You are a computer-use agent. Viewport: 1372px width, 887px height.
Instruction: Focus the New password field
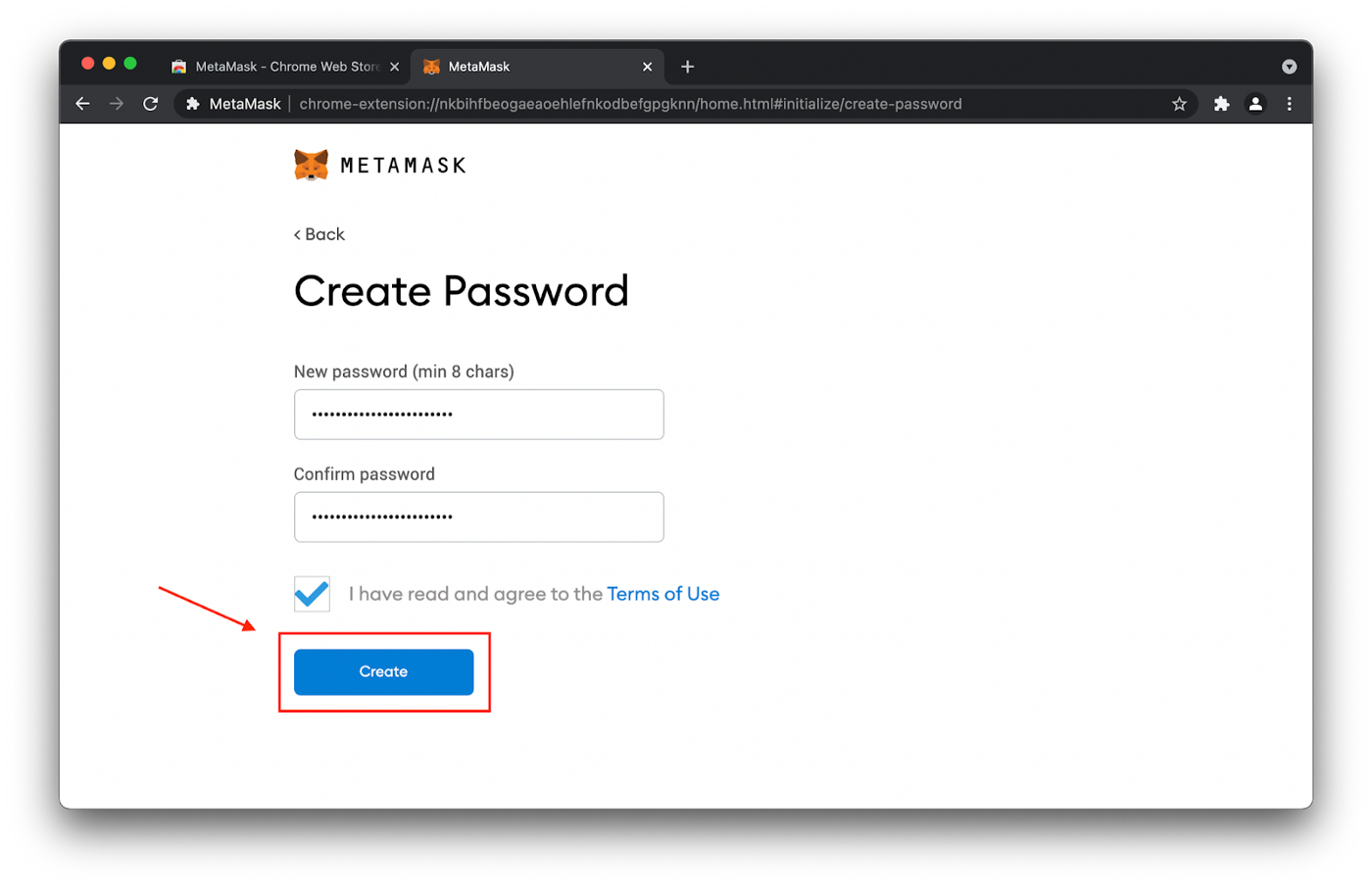coord(478,415)
